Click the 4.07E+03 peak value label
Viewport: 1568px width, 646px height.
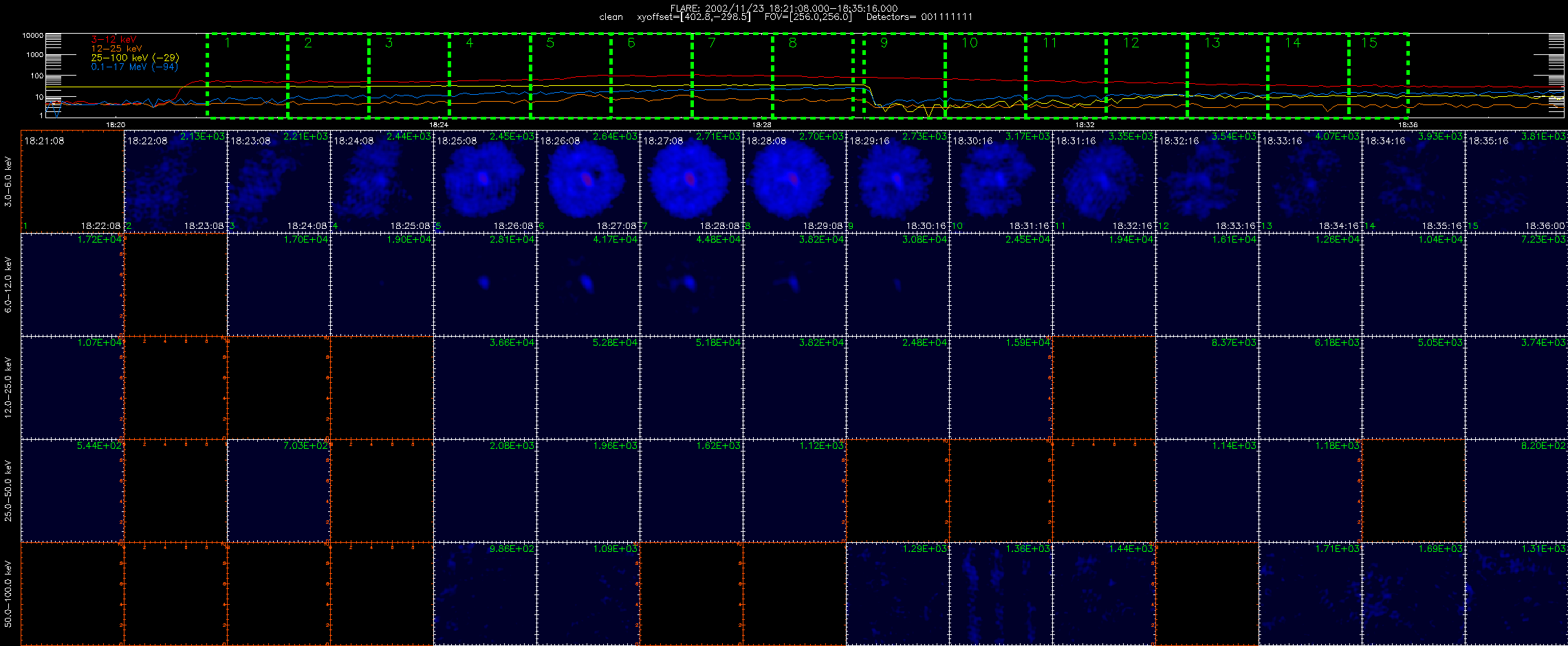1337,136
